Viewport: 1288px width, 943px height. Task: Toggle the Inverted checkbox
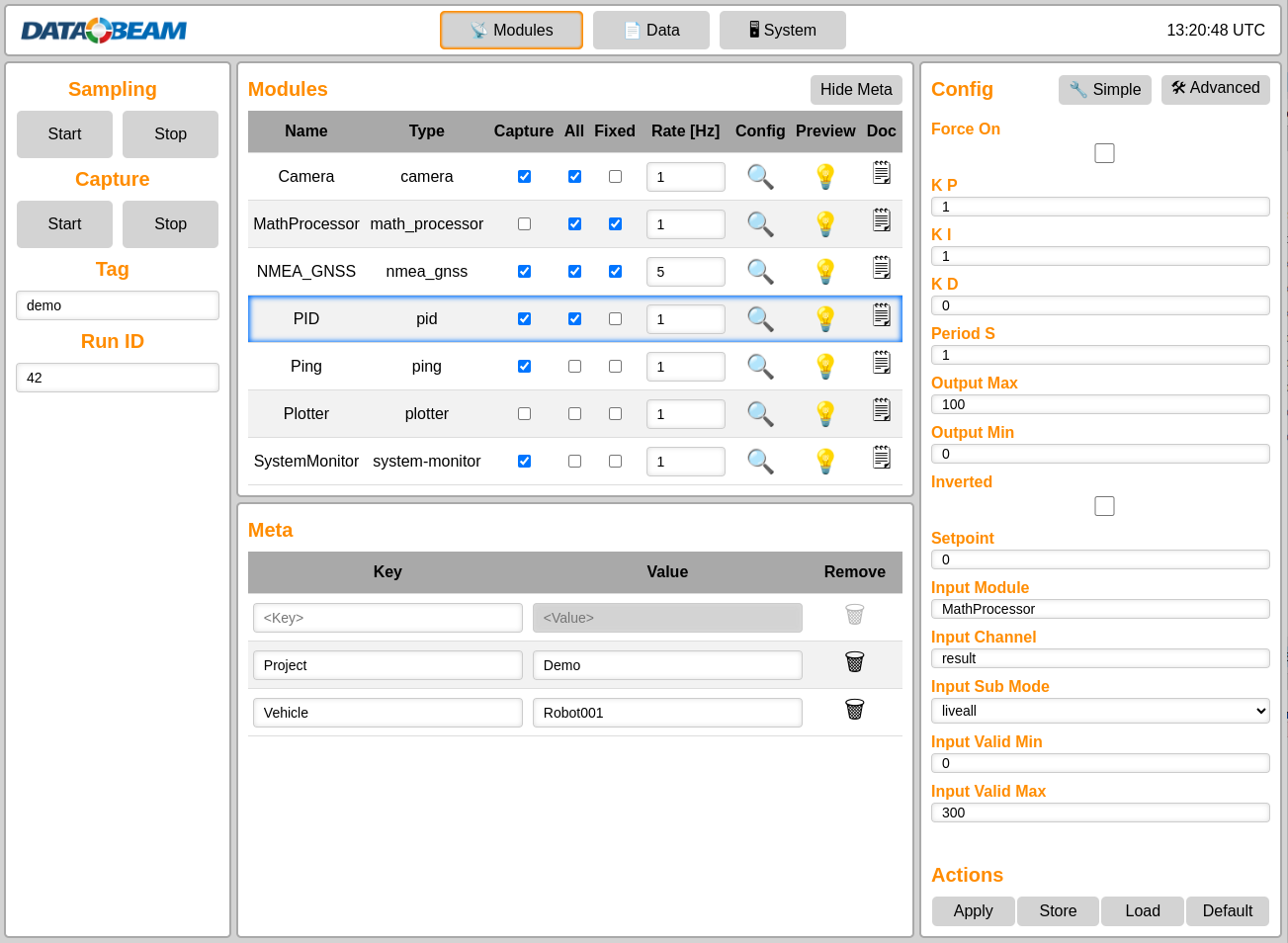point(1104,506)
